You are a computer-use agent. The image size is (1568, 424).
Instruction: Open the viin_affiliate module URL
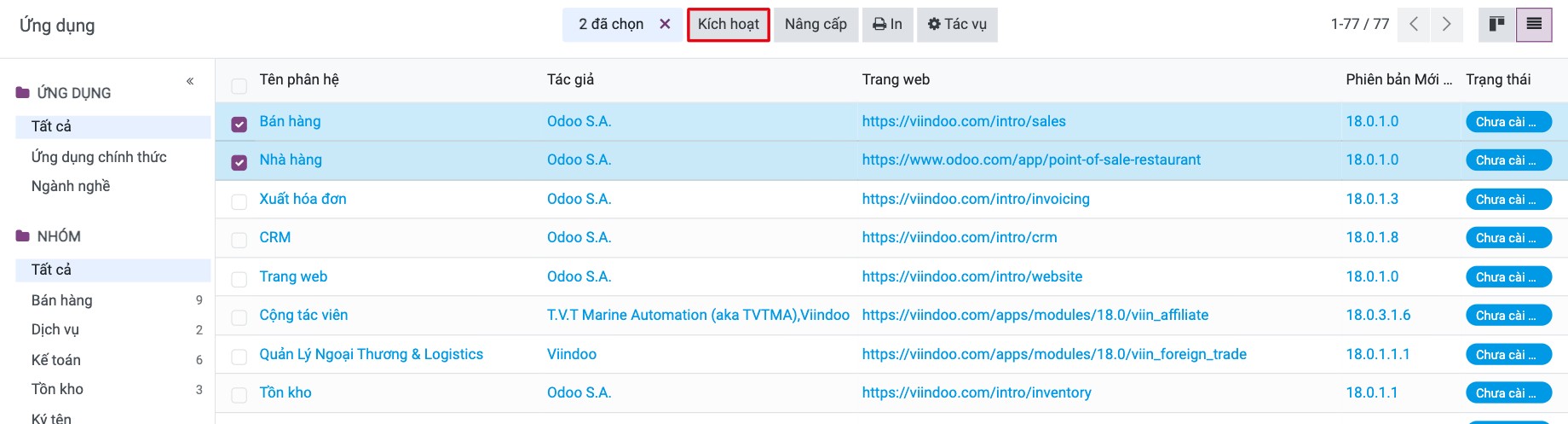click(1035, 315)
